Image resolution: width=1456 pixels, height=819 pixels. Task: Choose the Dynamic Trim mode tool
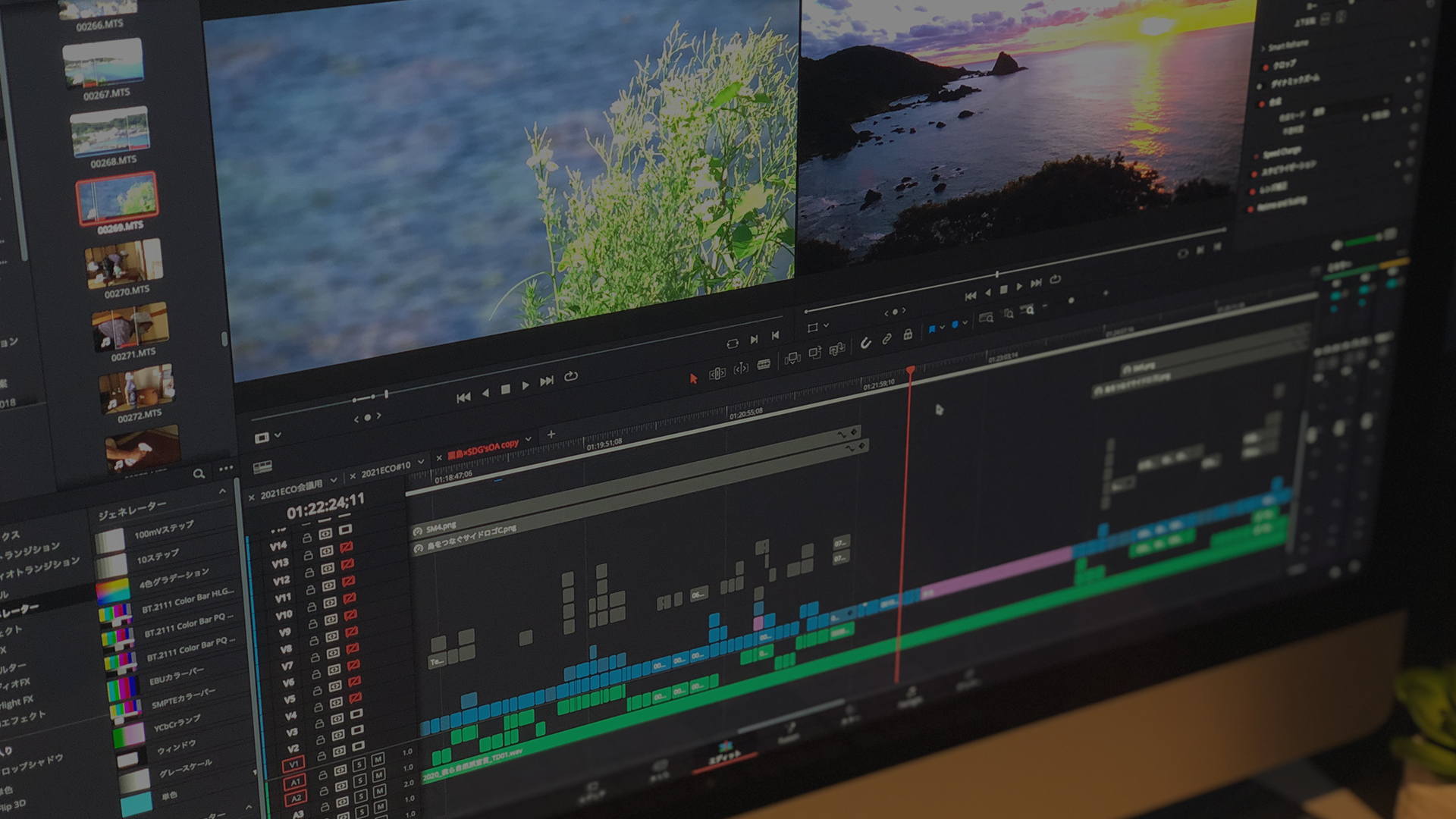pyautogui.click(x=741, y=369)
